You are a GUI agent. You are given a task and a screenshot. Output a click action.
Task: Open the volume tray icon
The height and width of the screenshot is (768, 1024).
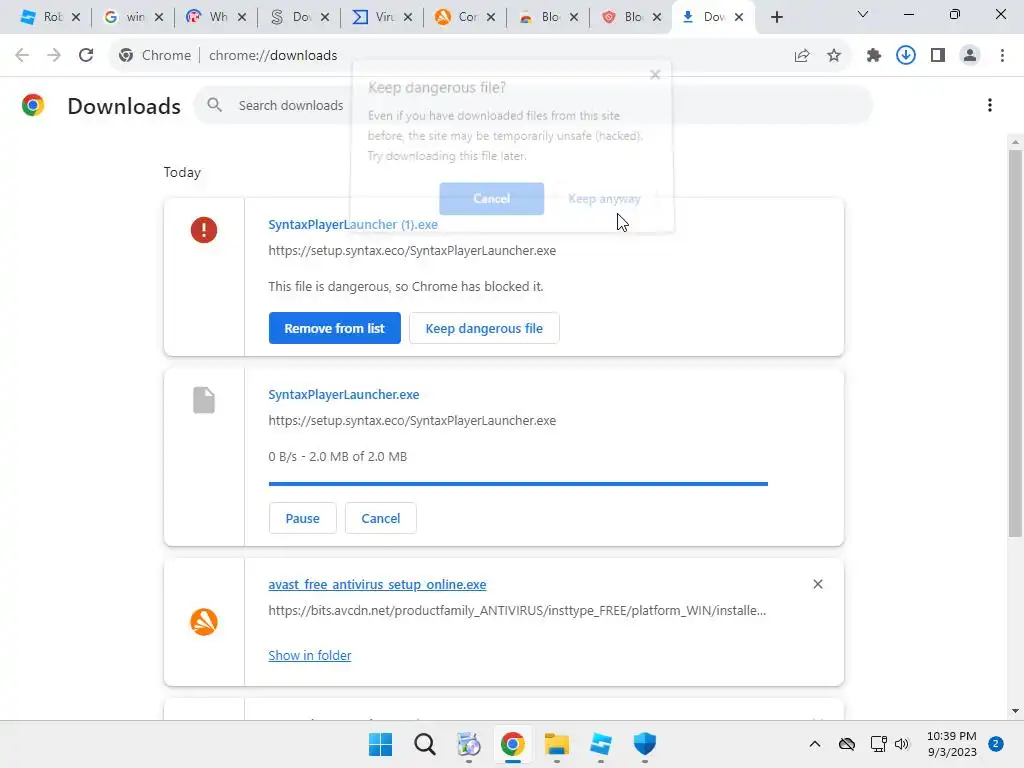(902, 744)
